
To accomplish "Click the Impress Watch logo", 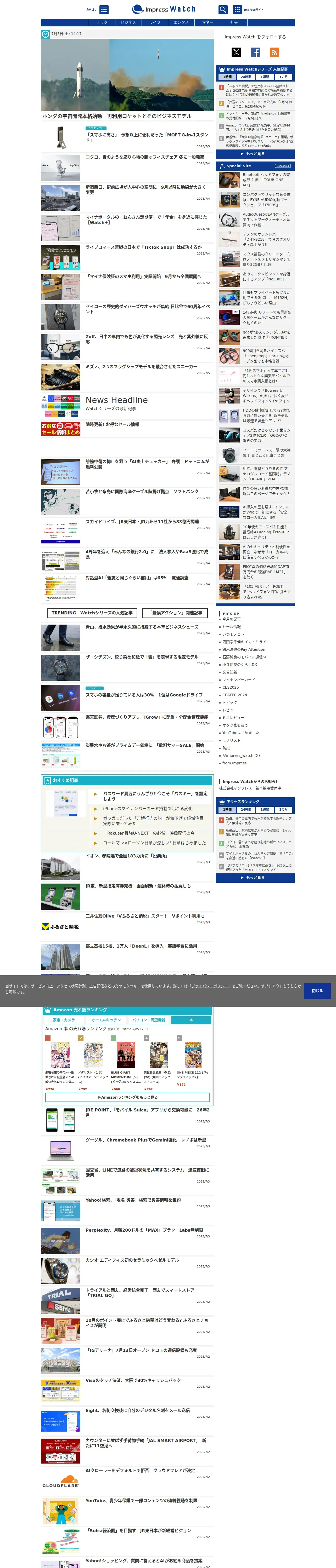I will (164, 9).
